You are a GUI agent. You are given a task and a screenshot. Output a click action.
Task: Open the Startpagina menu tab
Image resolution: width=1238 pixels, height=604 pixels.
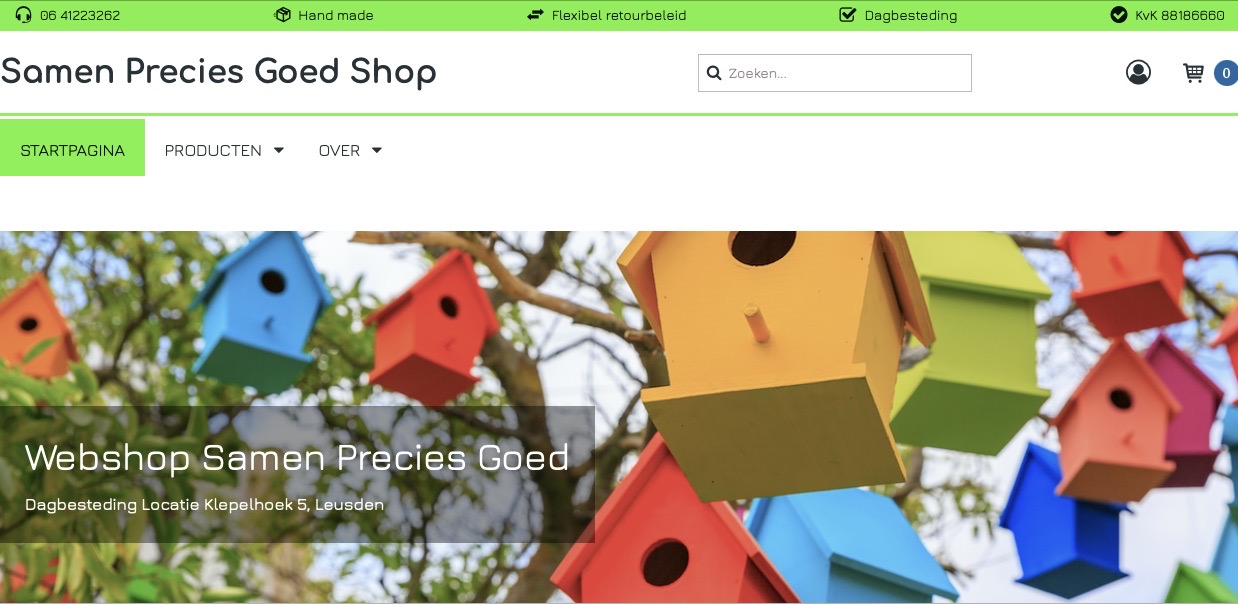coord(72,148)
